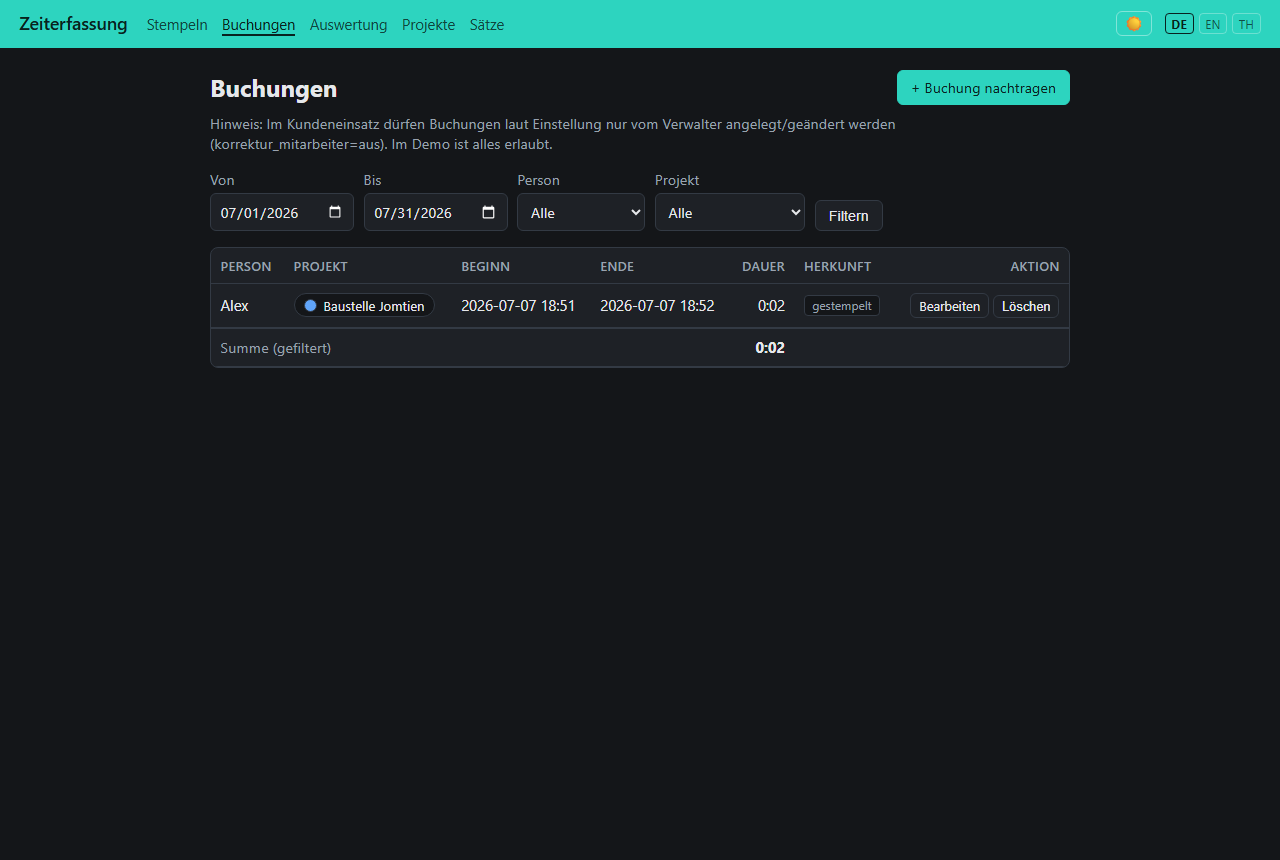Screen dimensions: 1280x860
Task: Click the blue dot on the Baustelle Jomtien chip
Action: (x=310, y=306)
